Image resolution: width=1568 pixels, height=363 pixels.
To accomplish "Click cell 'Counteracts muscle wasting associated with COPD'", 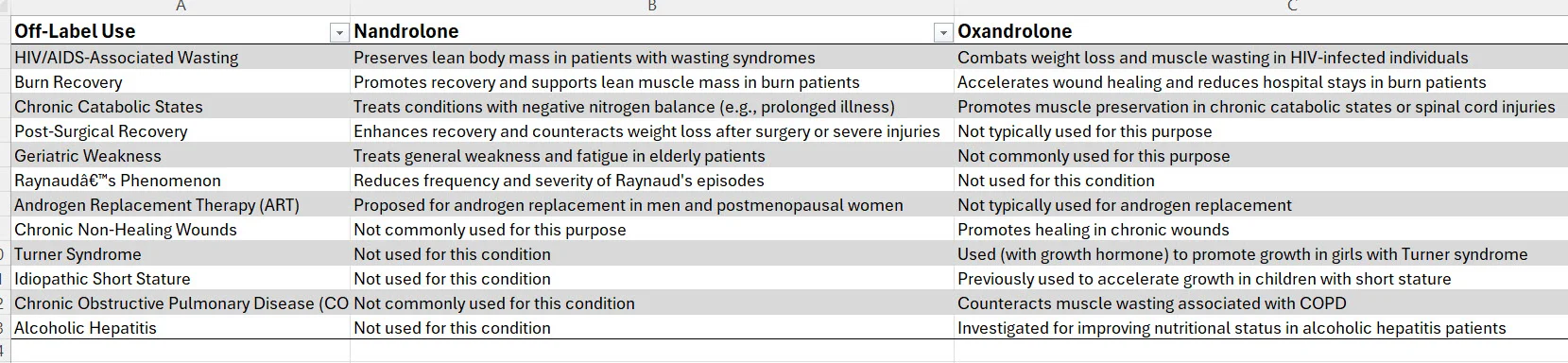I will (x=1261, y=303).
